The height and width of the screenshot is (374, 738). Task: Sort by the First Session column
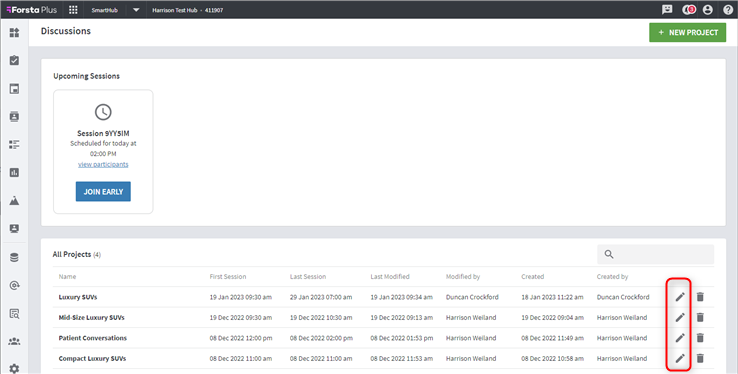[x=228, y=277]
